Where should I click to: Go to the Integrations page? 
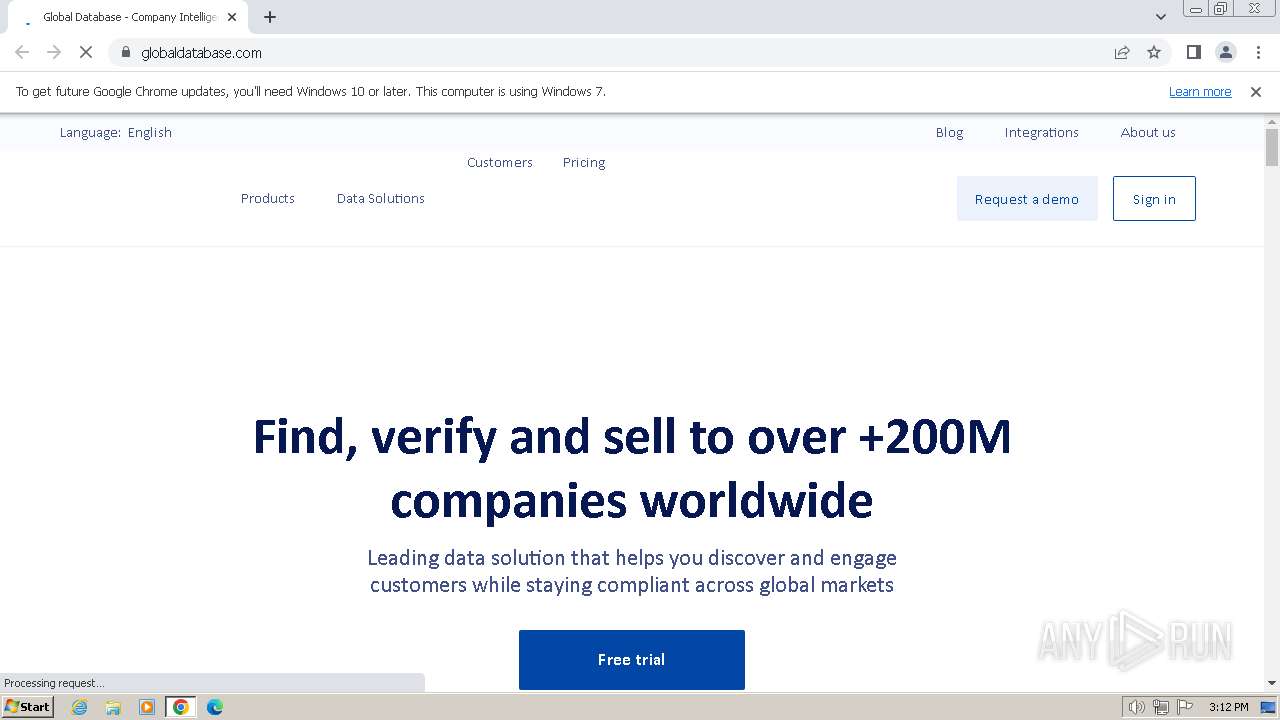click(x=1041, y=132)
